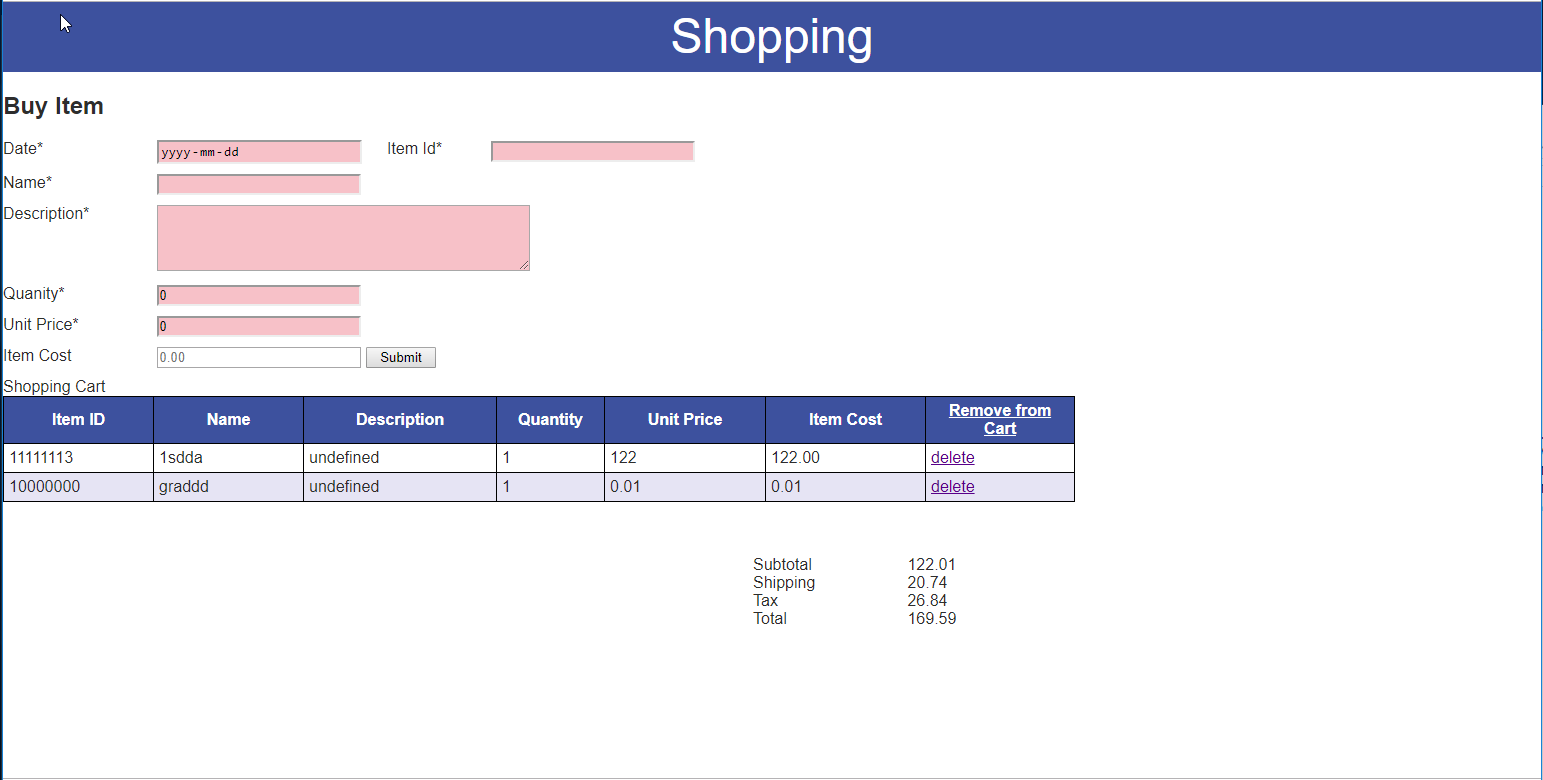
Task: Delete item 11111113 from the cart
Action: [x=952, y=458]
